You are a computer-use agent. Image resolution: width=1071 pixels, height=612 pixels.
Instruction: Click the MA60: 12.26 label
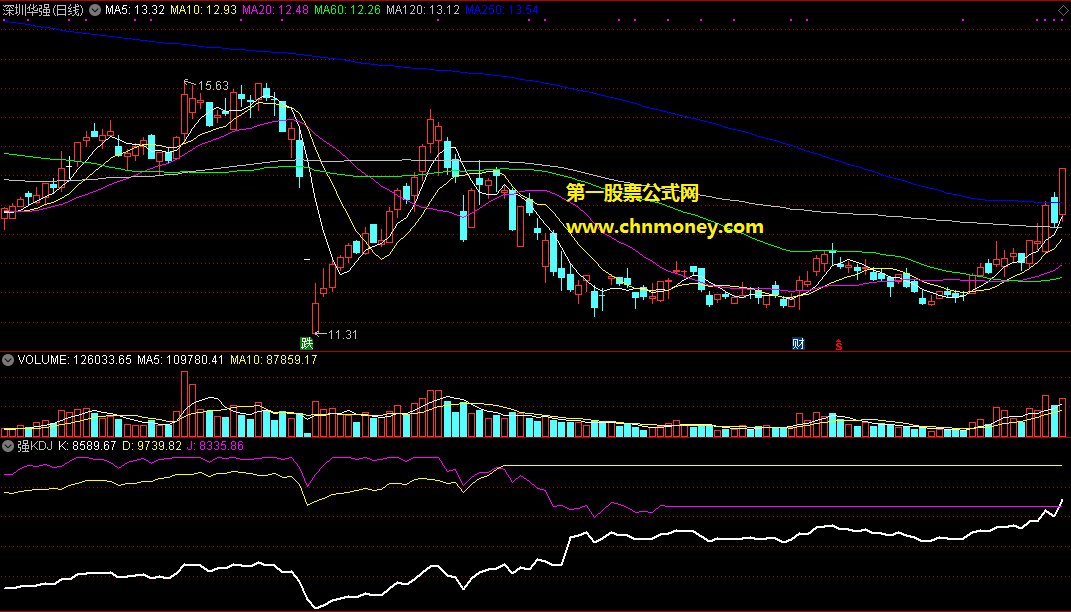click(x=347, y=10)
